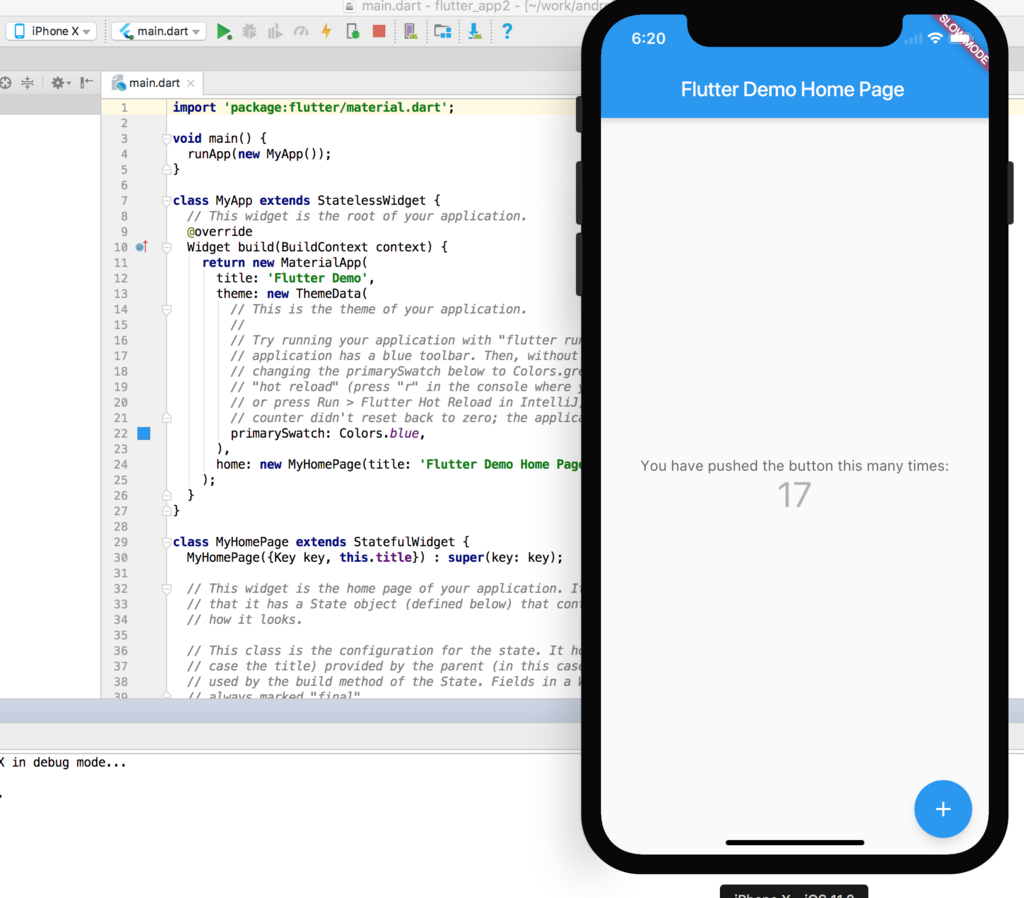Image resolution: width=1024 pixels, height=898 pixels.
Task: Click the simulator home indicator bar
Action: click(x=795, y=842)
